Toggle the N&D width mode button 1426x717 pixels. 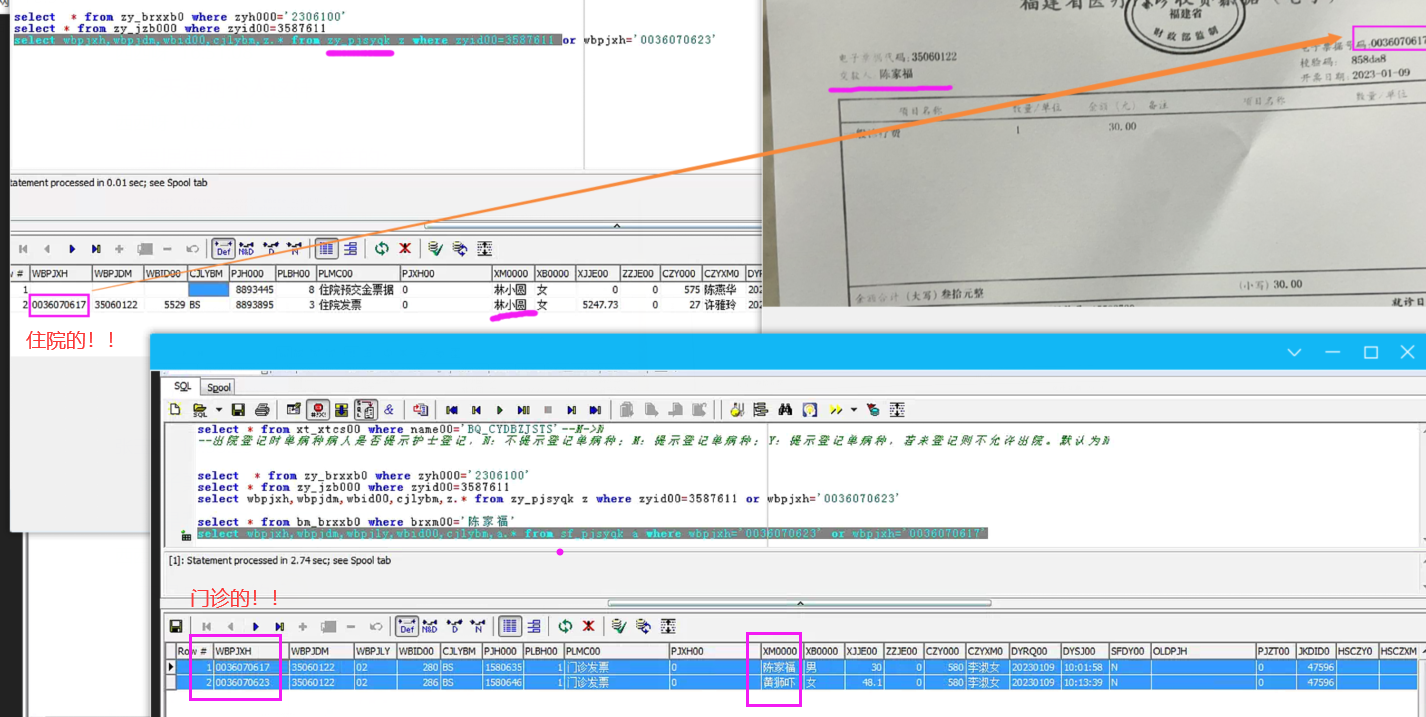[430, 626]
